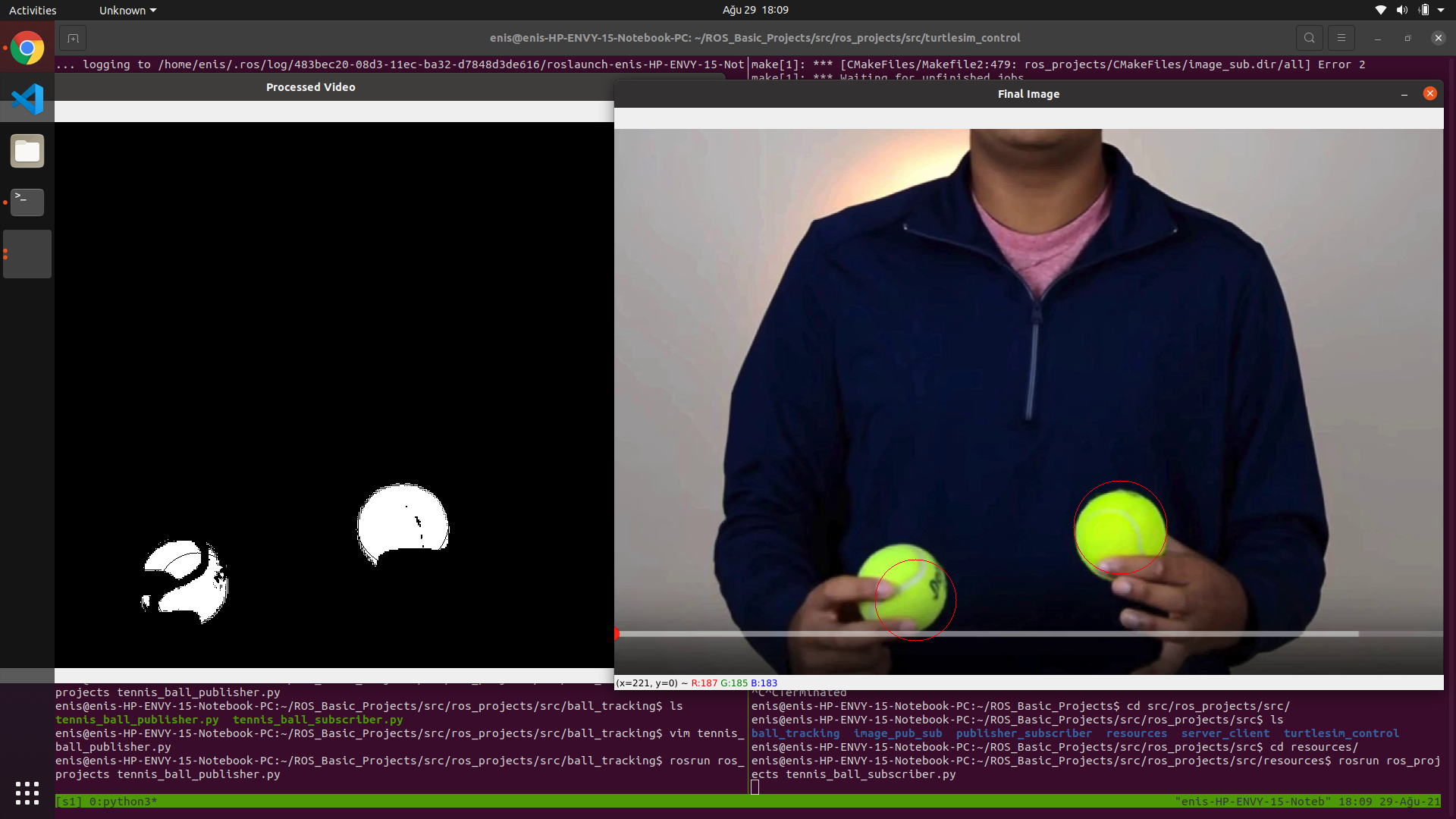Click the terminal cursor in right pane
Image resolution: width=1456 pixels, height=819 pixels.
coord(755,787)
